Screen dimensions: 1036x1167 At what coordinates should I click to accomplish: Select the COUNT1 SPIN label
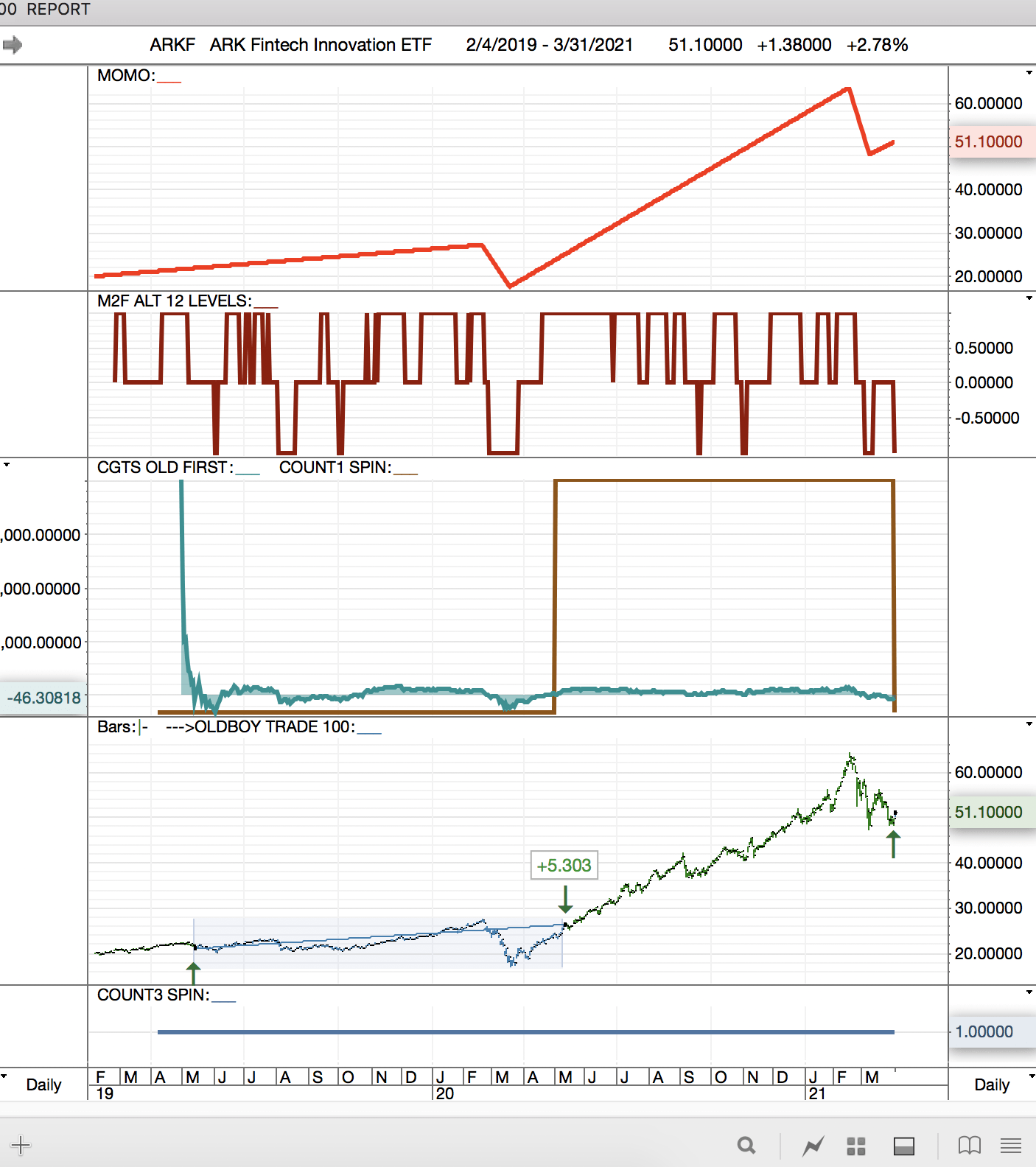pos(335,468)
